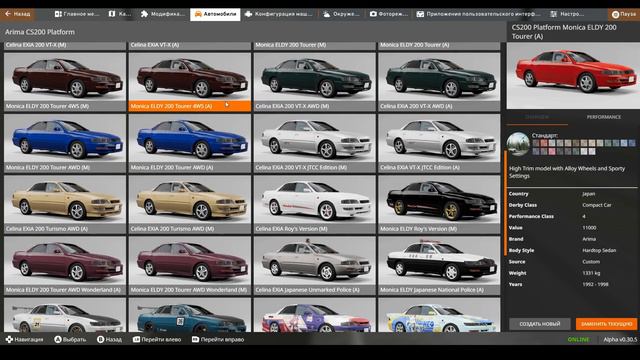Select the Автомобили tab
Screen dimensions: 640x360
pos(215,14)
